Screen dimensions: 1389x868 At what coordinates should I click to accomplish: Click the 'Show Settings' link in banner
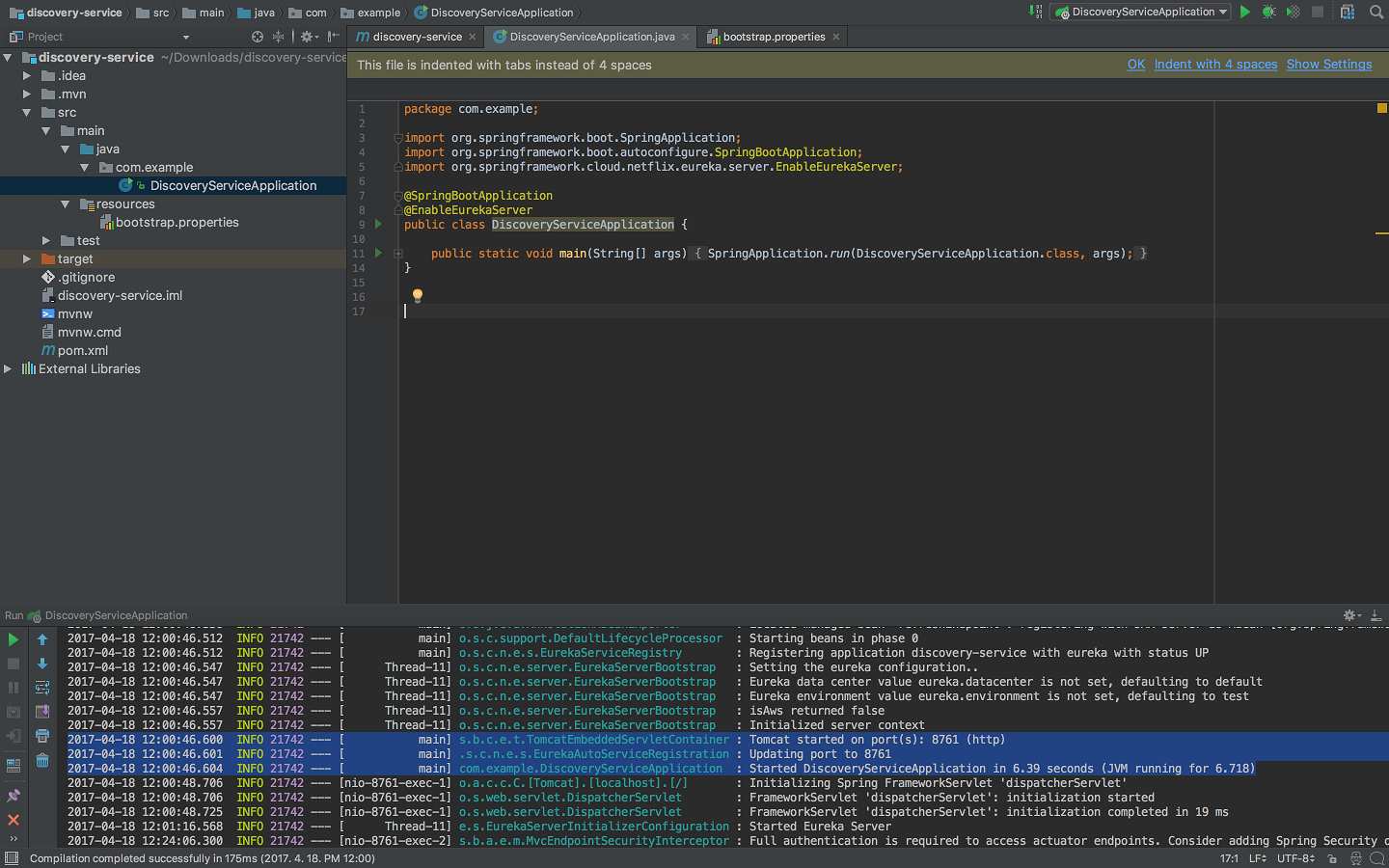(1328, 65)
